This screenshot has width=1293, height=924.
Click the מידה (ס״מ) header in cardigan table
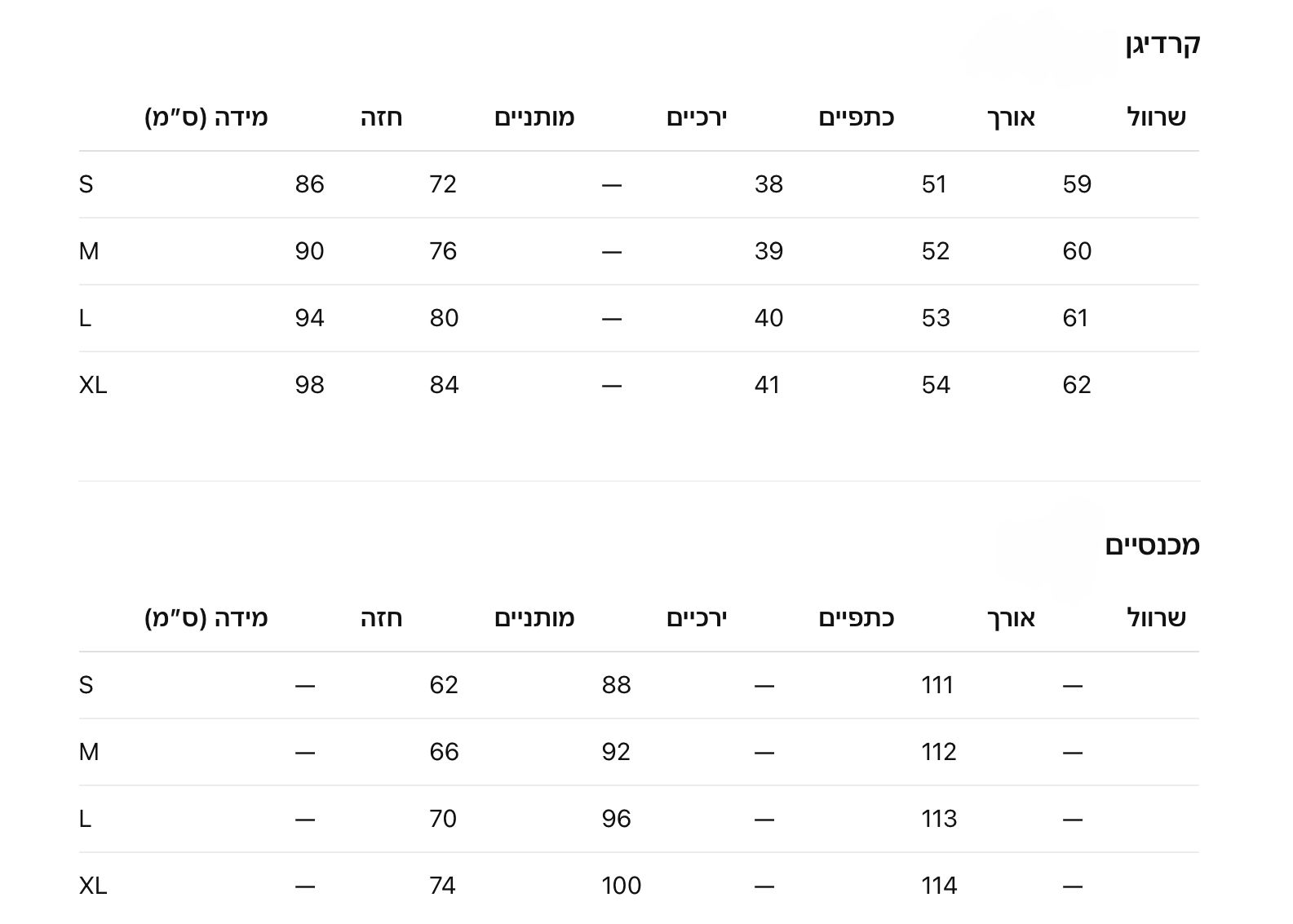point(206,117)
